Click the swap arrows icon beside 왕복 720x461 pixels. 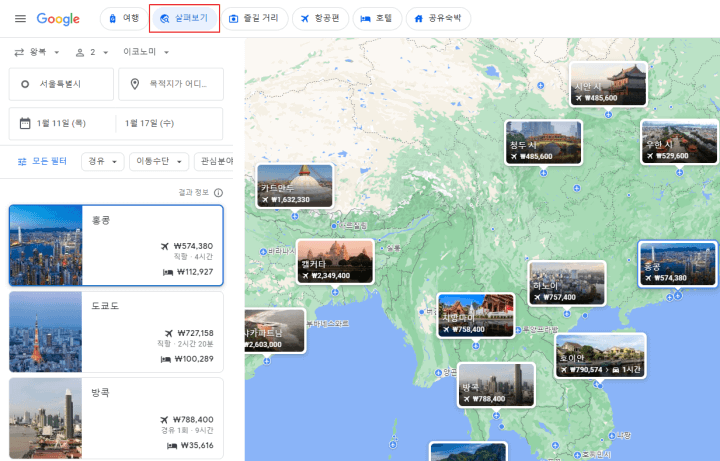(x=19, y=52)
